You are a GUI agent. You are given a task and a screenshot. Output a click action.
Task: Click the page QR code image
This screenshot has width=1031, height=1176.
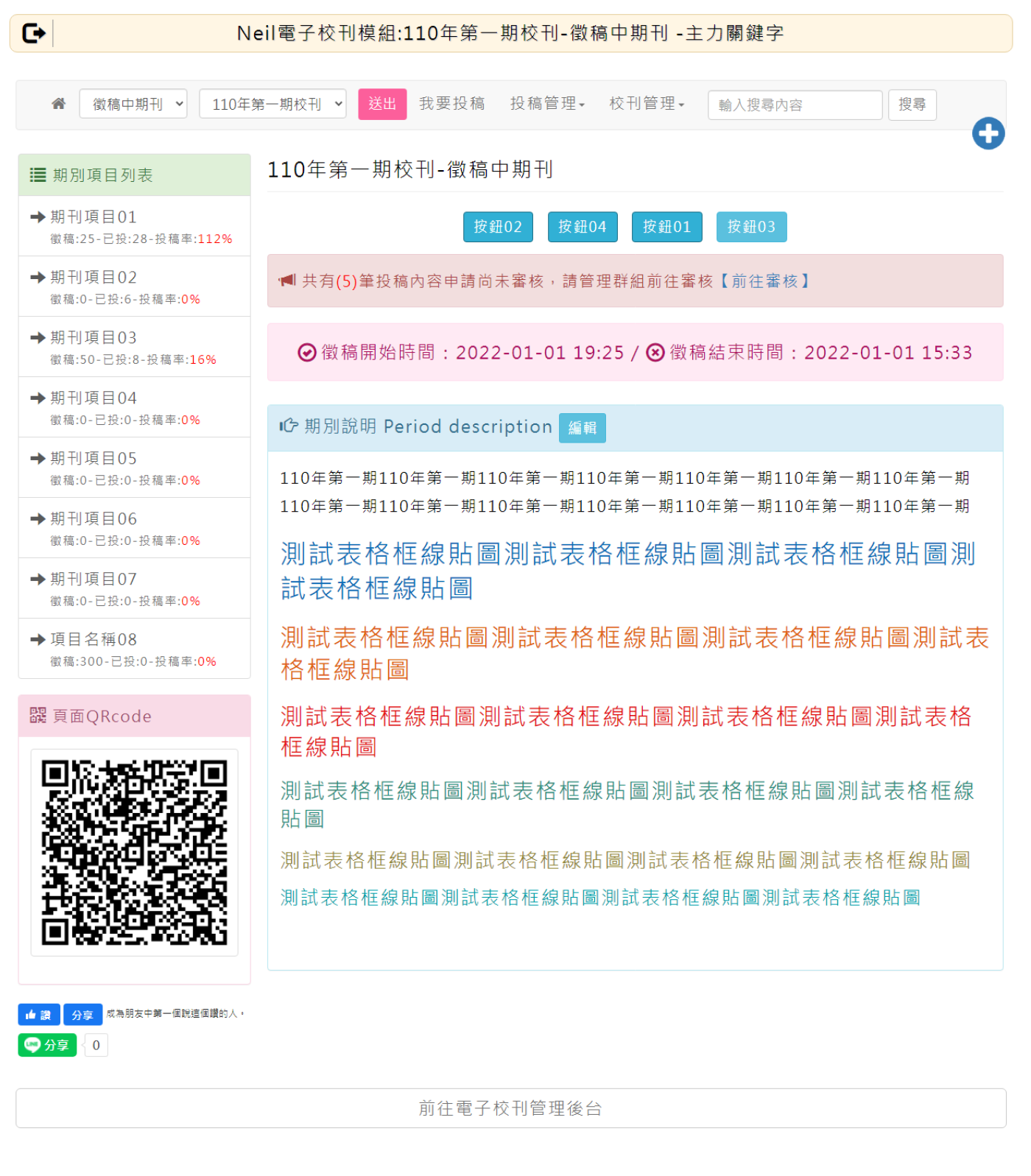click(134, 852)
